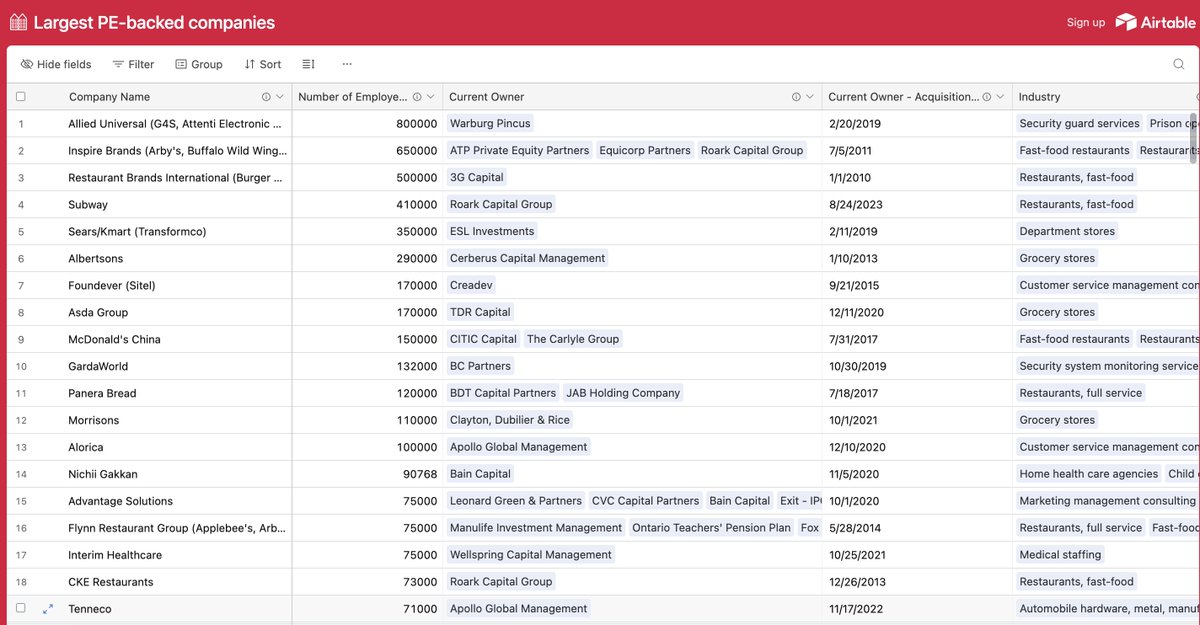Viewport: 1200px width, 625px height.
Task: Click the ESL Investments tag
Action: (x=492, y=232)
